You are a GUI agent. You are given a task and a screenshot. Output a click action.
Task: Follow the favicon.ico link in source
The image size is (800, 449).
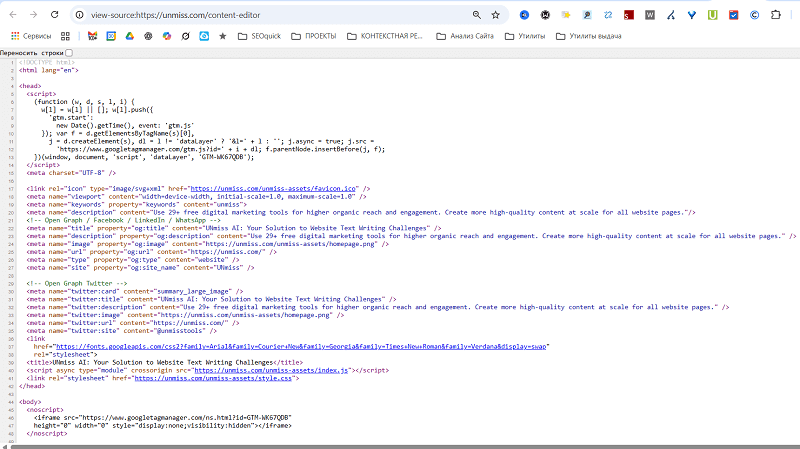(273, 189)
